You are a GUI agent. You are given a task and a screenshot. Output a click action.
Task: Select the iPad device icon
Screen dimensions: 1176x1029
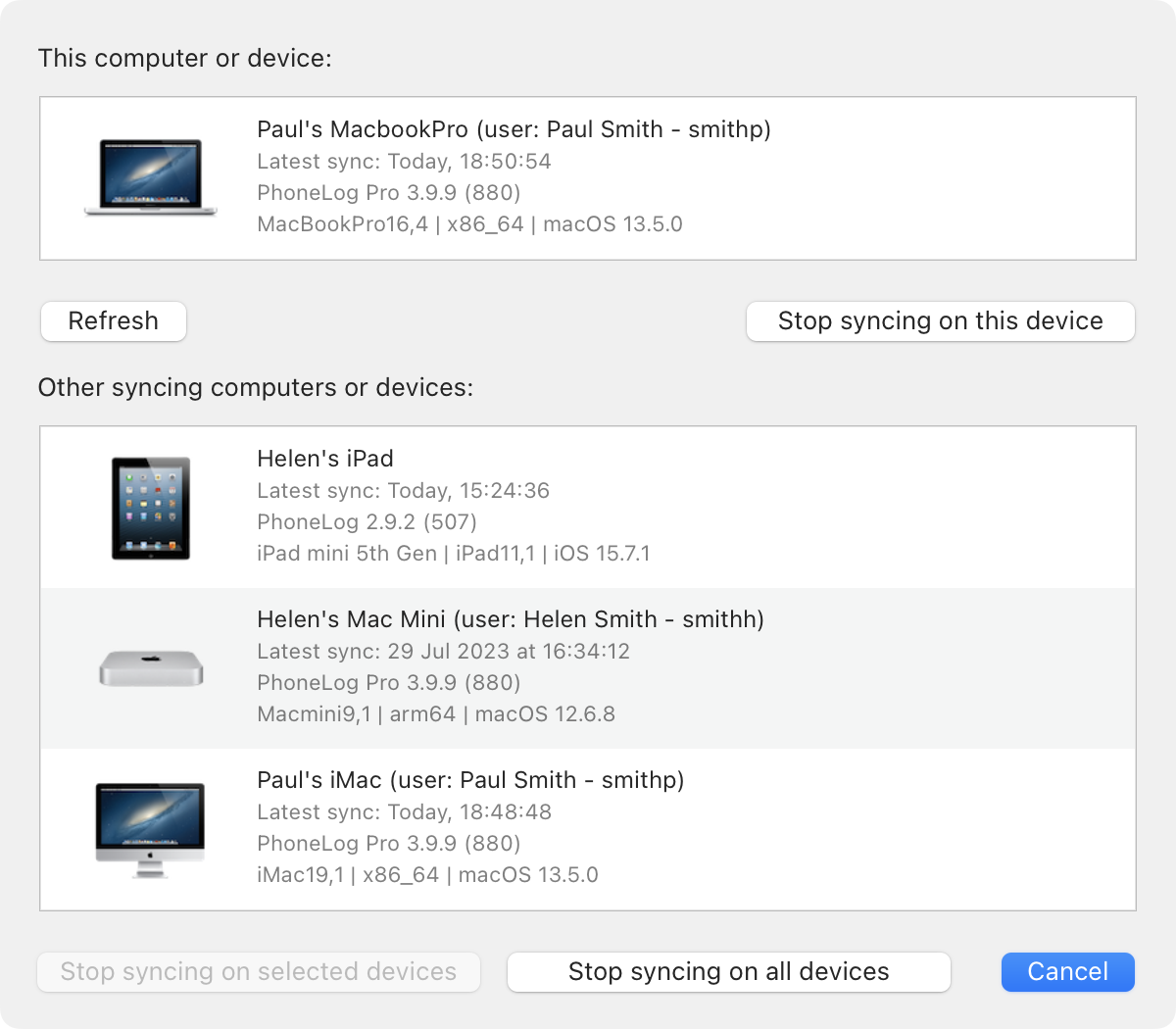point(150,508)
